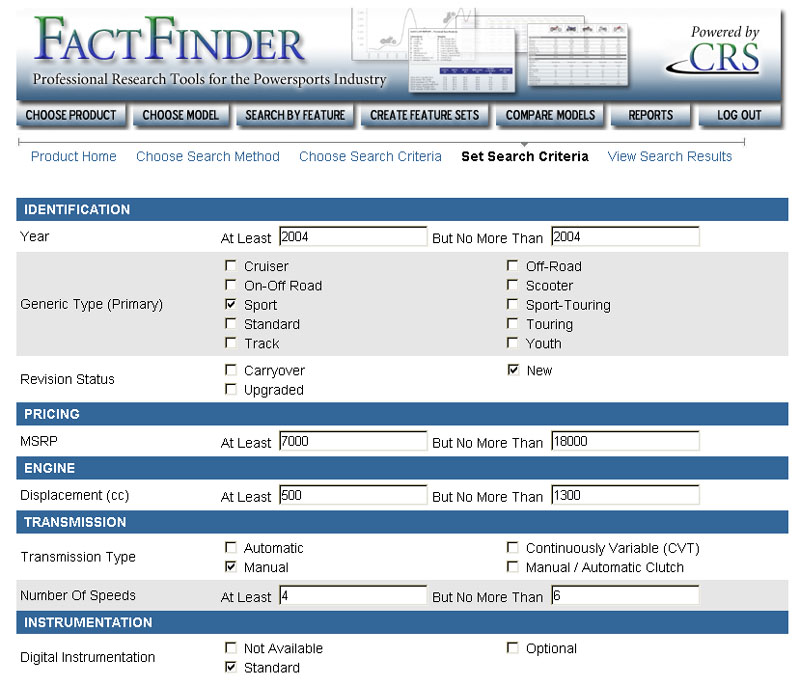800x686 pixels.
Task: Click the Revision Status label
Action: (x=67, y=379)
